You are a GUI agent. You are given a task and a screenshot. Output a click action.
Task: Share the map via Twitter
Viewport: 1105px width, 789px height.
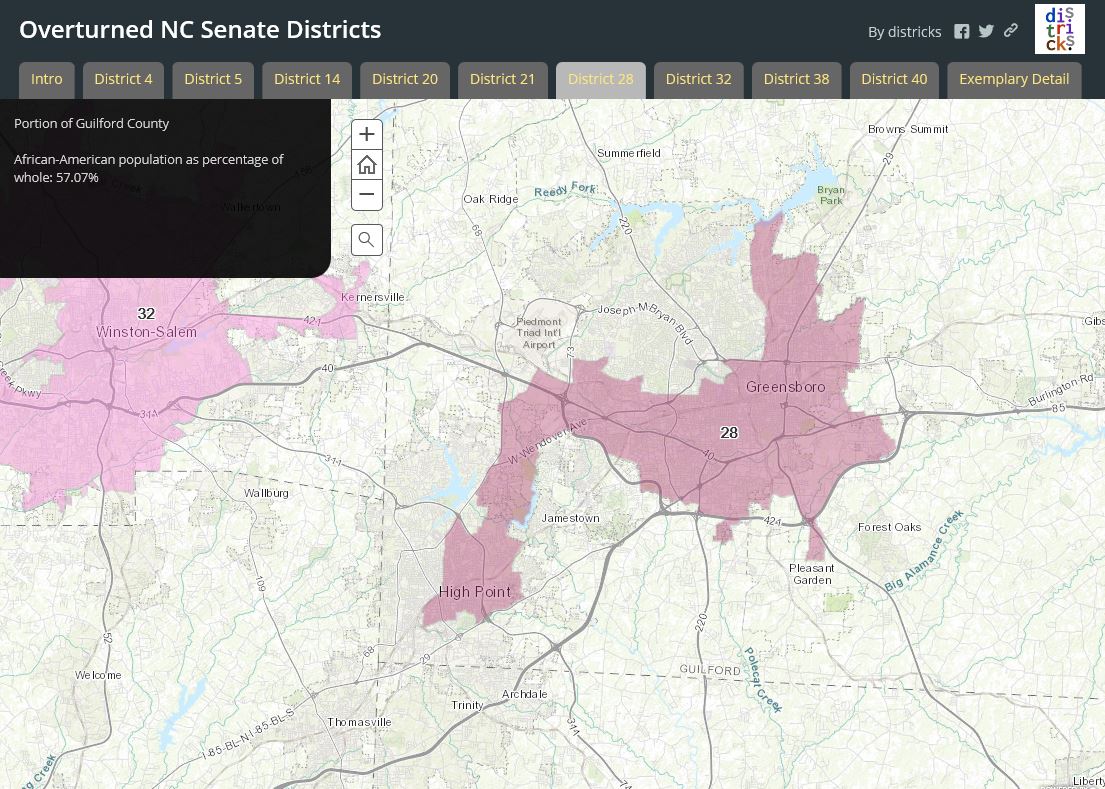tap(986, 31)
